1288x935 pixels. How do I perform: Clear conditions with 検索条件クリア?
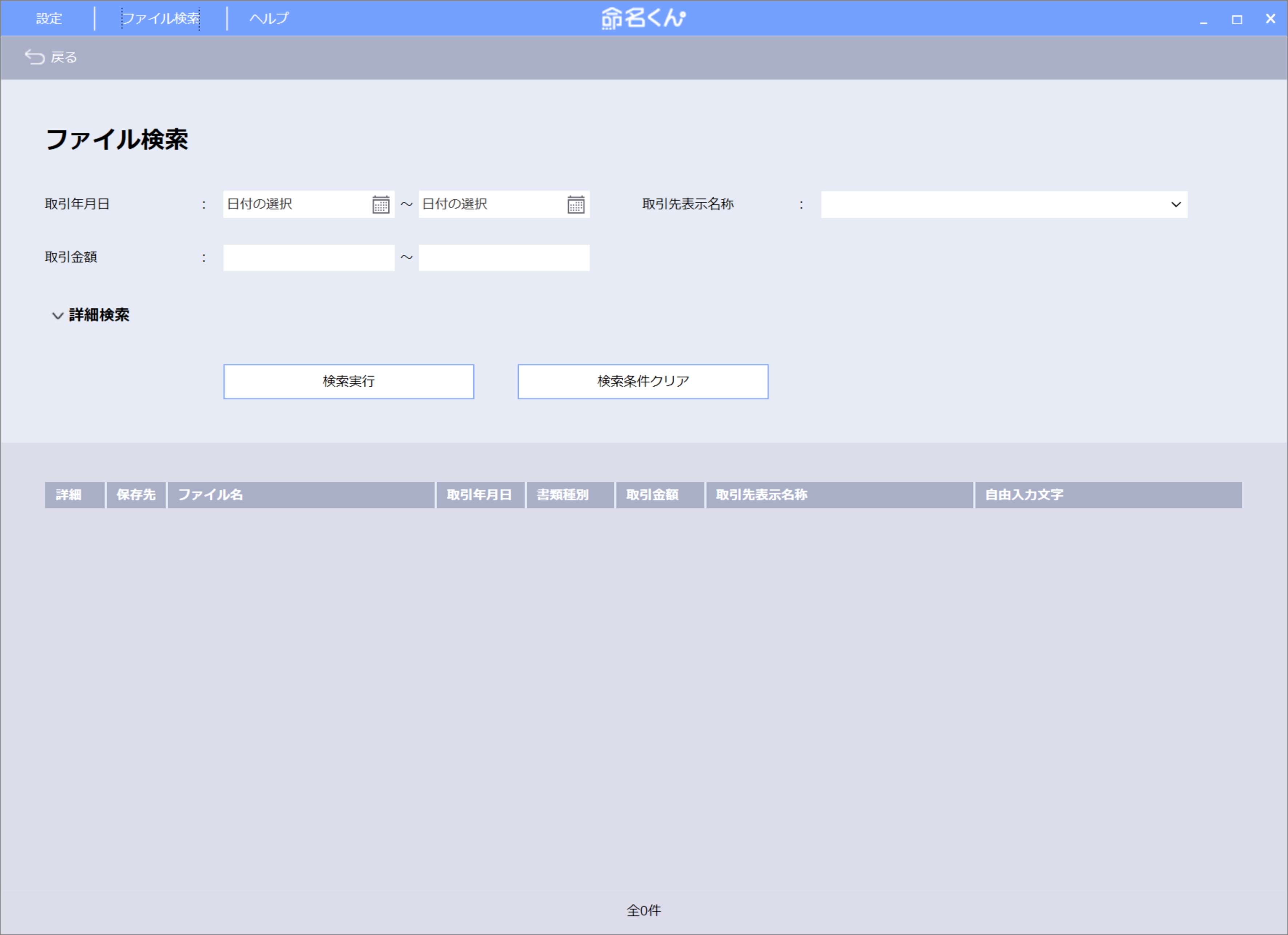(x=643, y=382)
